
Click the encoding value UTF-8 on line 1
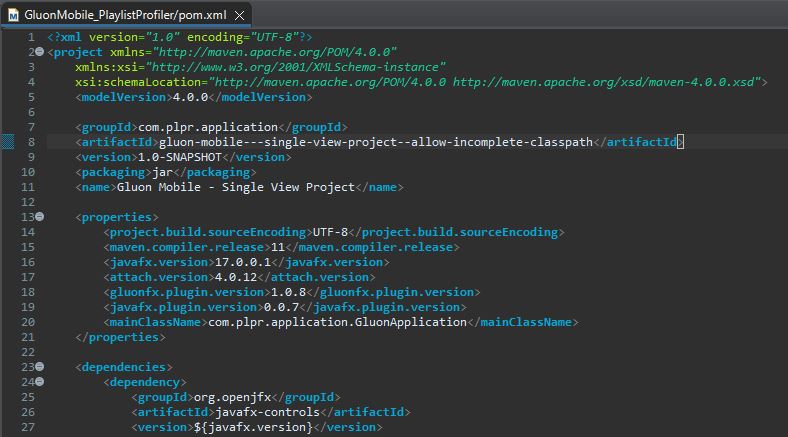pyautogui.click(x=274, y=37)
